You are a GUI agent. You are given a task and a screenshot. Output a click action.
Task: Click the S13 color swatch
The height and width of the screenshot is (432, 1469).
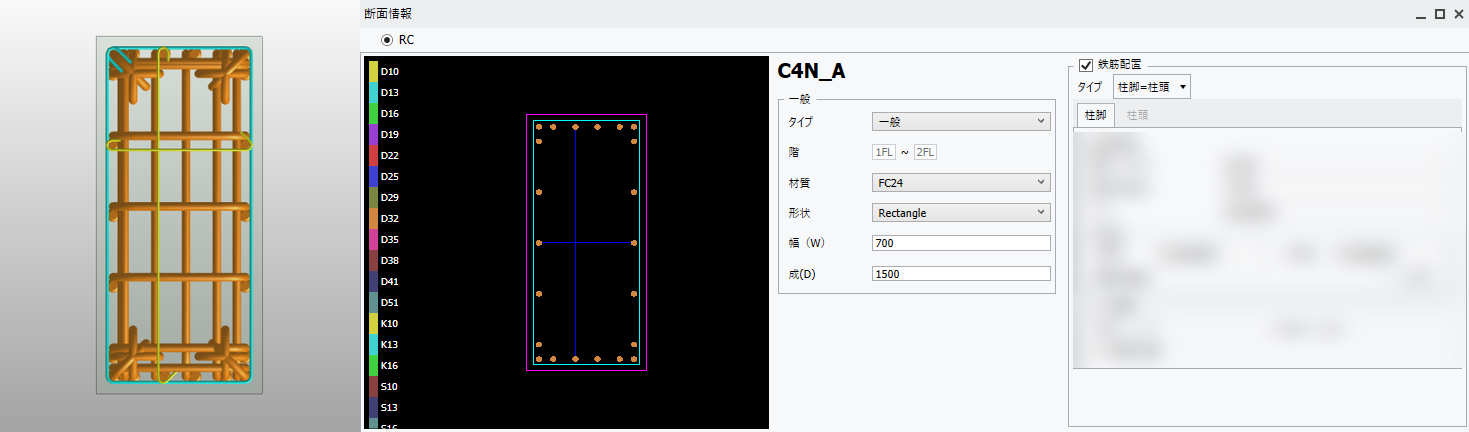[373, 407]
